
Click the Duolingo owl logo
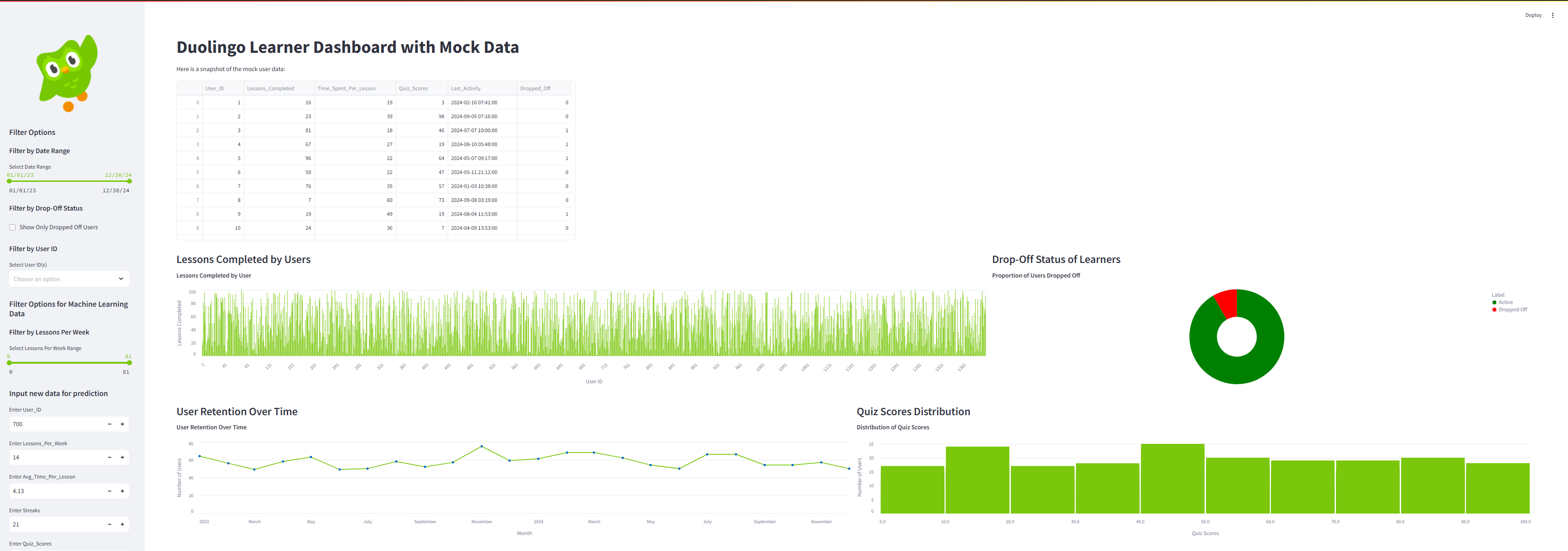(x=67, y=73)
